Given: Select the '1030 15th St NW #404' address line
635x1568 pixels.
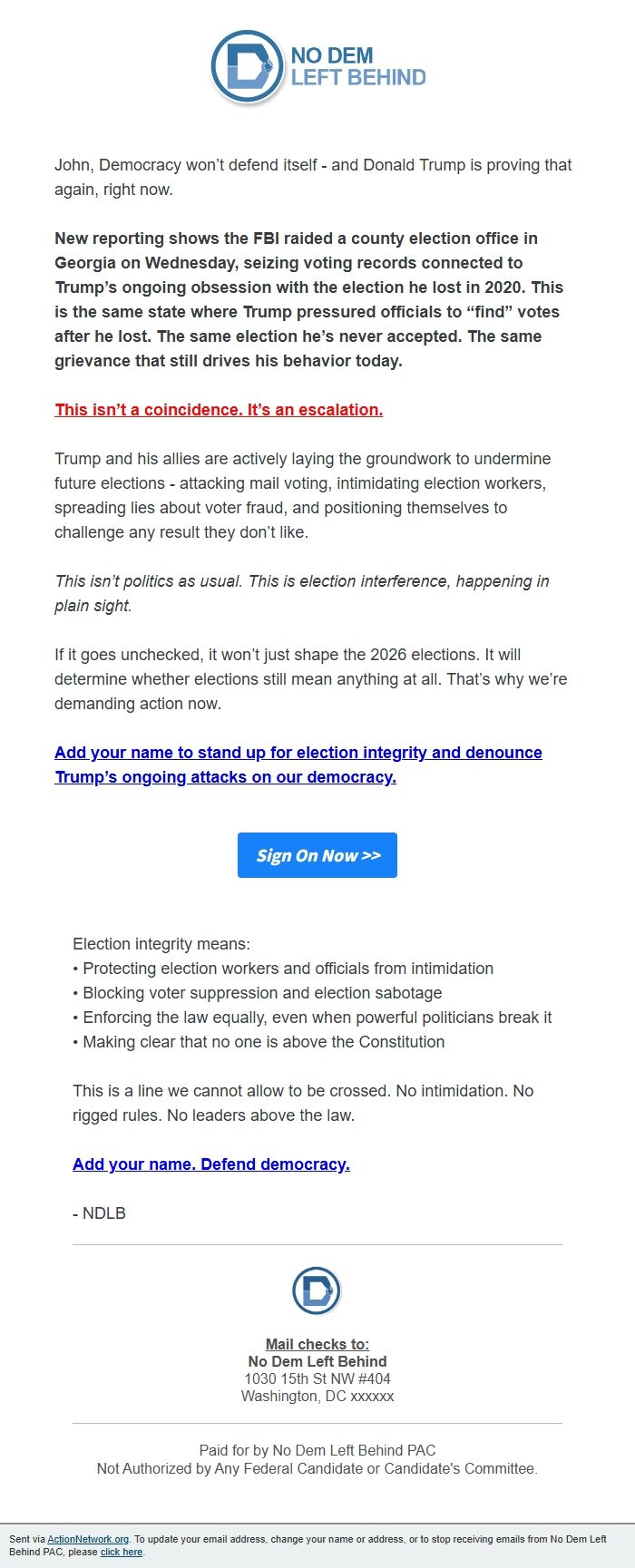Looking at the screenshot, I should (x=319, y=1378).
